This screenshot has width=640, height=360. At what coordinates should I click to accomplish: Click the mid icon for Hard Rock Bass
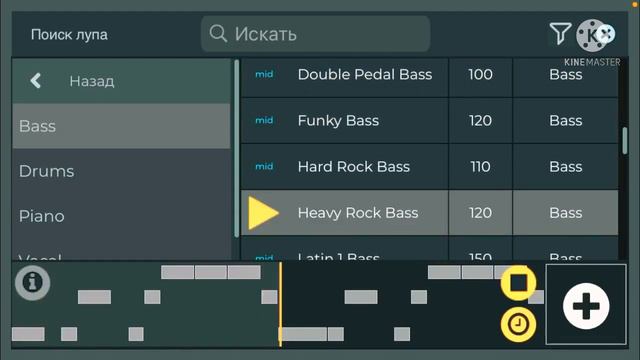tap(264, 167)
